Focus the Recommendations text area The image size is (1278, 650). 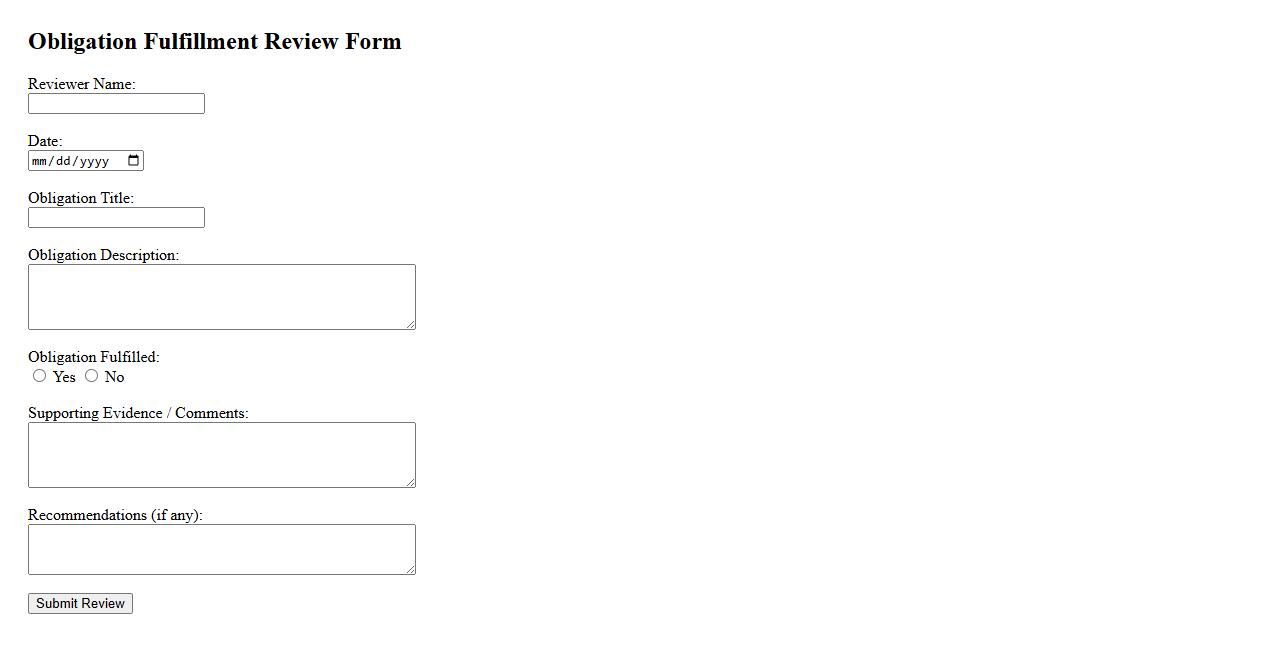pos(221,549)
